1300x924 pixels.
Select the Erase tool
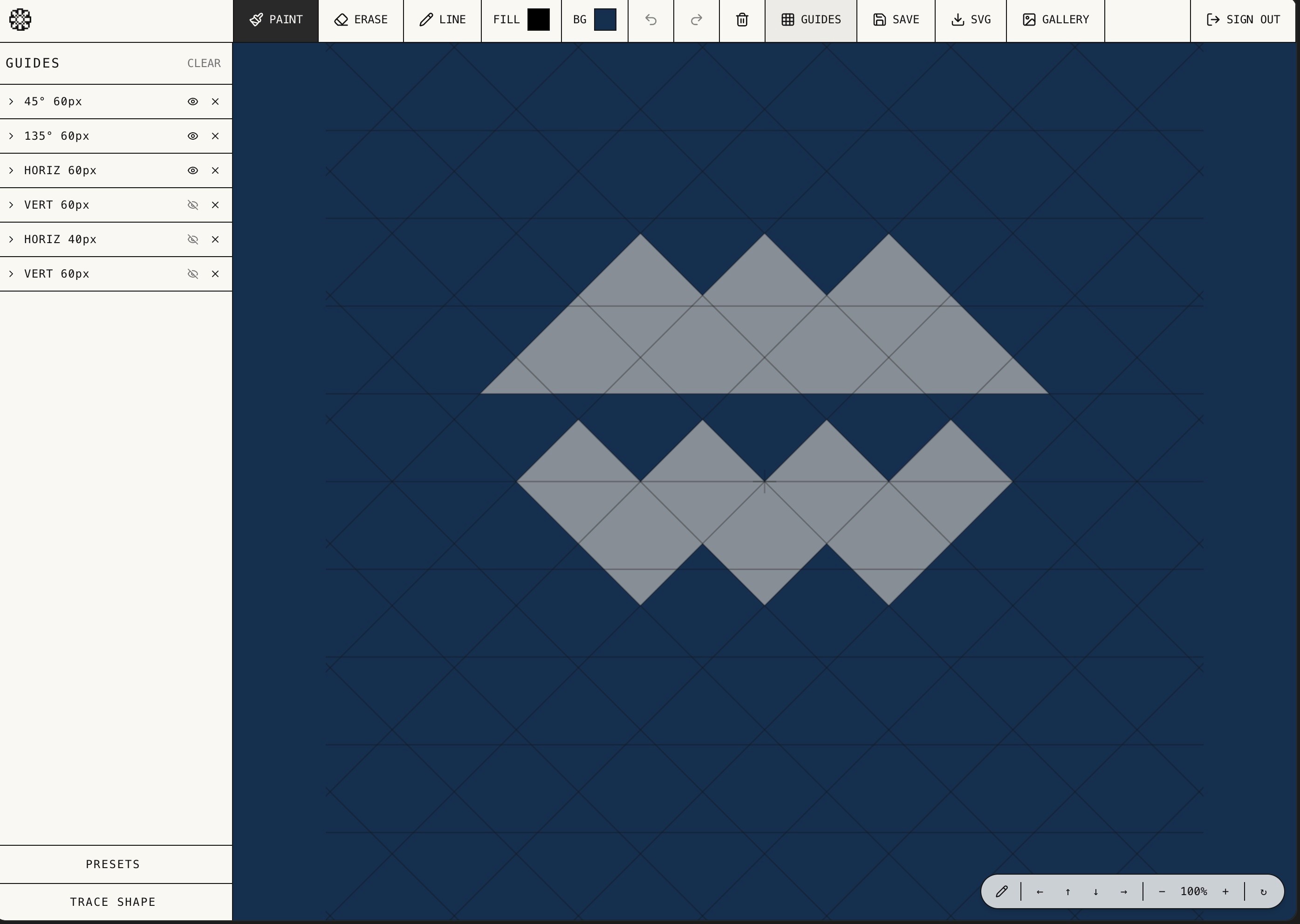361,20
